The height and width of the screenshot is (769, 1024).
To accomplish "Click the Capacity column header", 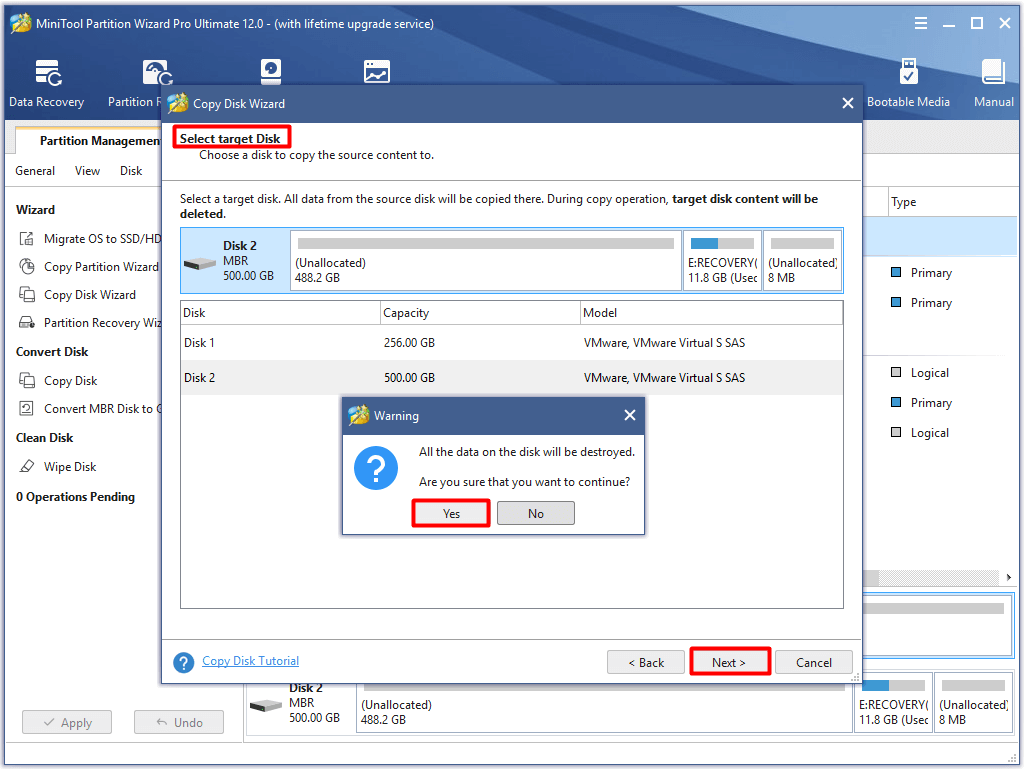I will click(x=481, y=313).
